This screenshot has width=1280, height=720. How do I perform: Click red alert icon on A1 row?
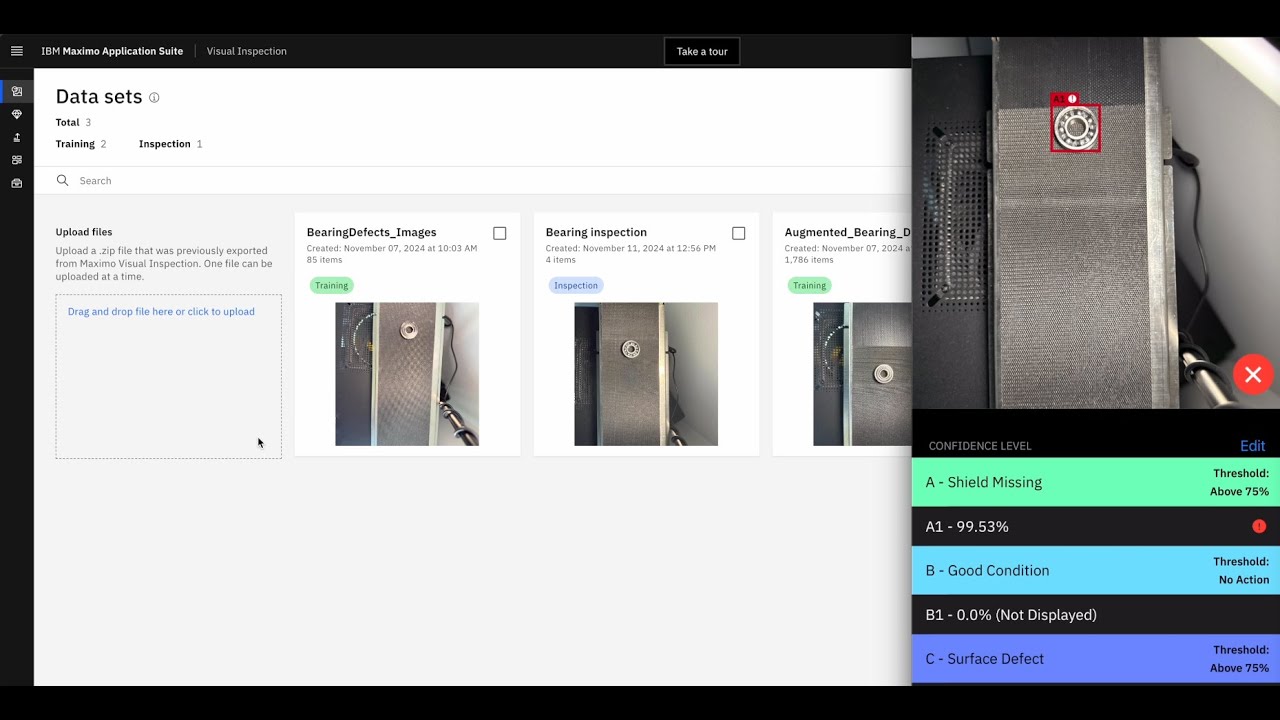[1259, 526]
